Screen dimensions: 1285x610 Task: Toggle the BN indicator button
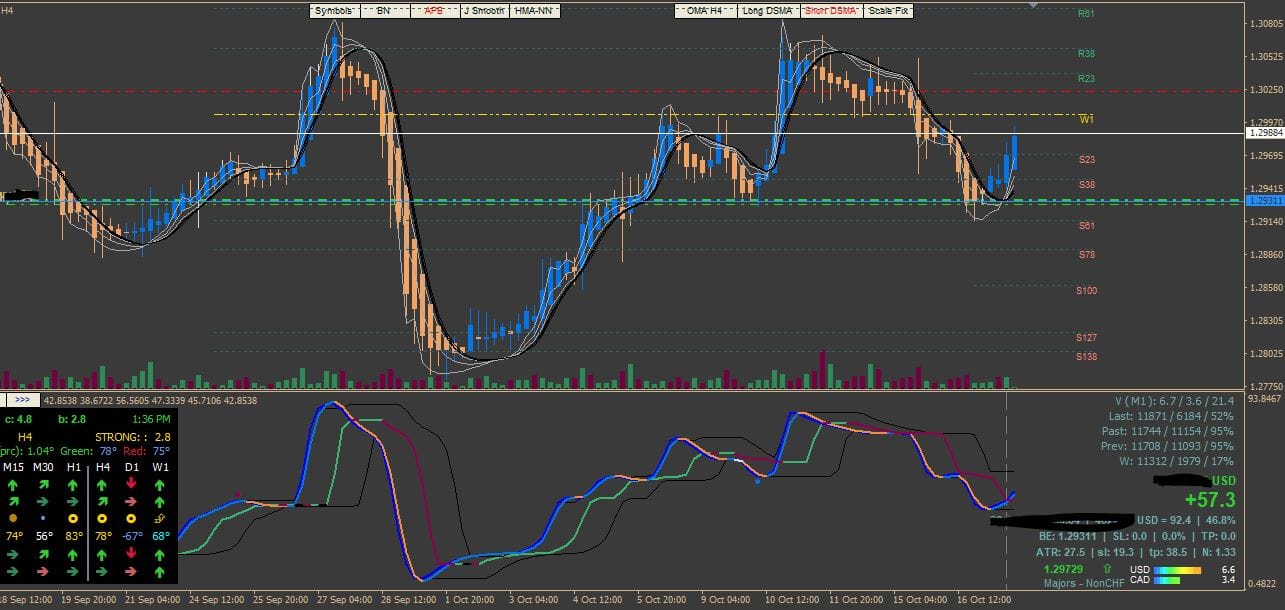(x=383, y=11)
